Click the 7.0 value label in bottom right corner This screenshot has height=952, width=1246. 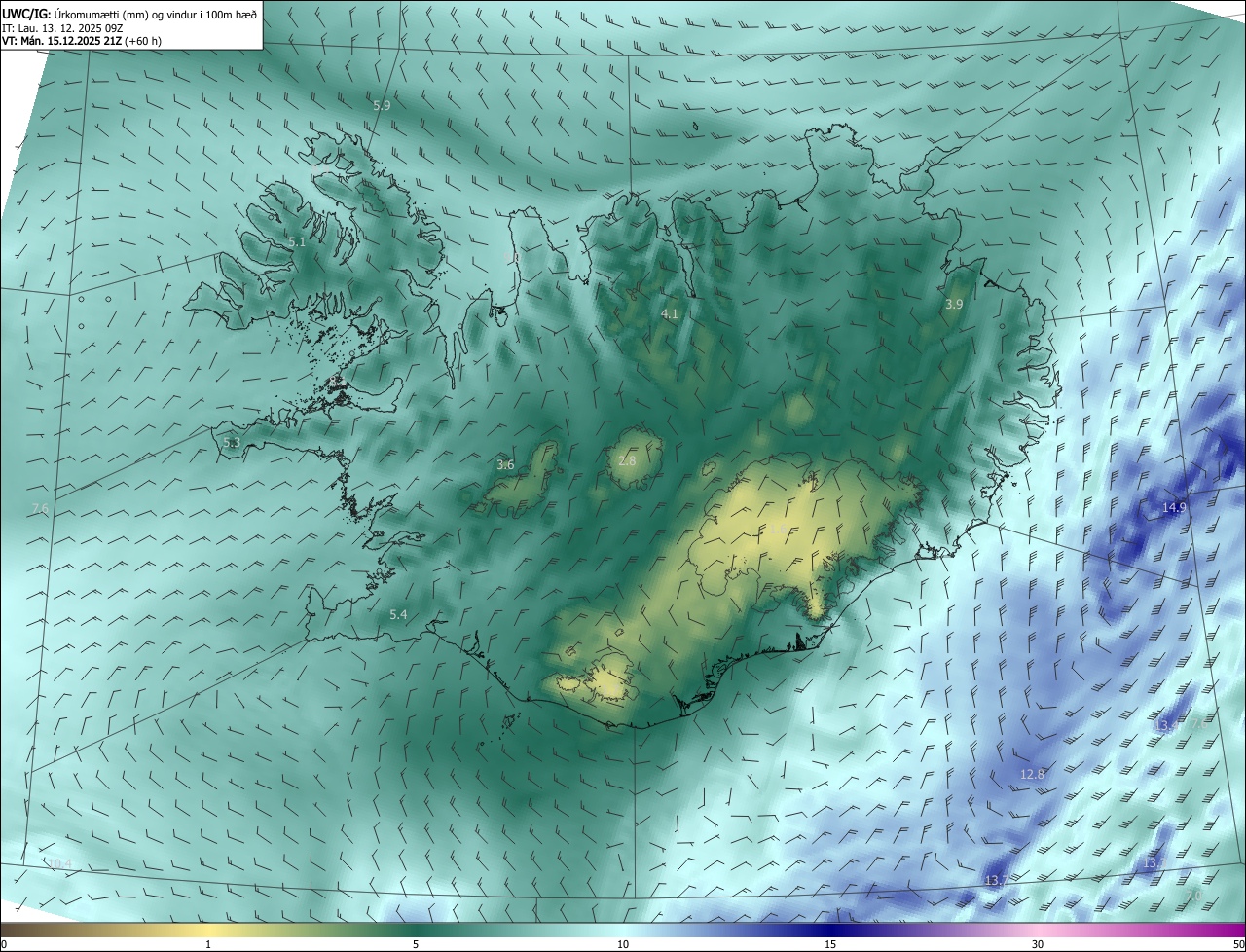pyautogui.click(x=1193, y=894)
